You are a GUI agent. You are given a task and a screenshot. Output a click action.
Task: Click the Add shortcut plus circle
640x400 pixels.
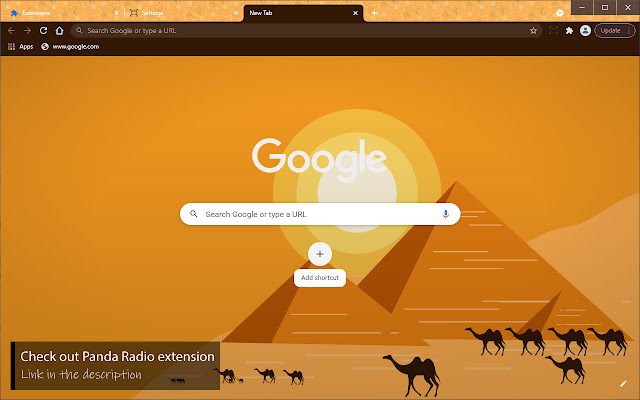320,254
